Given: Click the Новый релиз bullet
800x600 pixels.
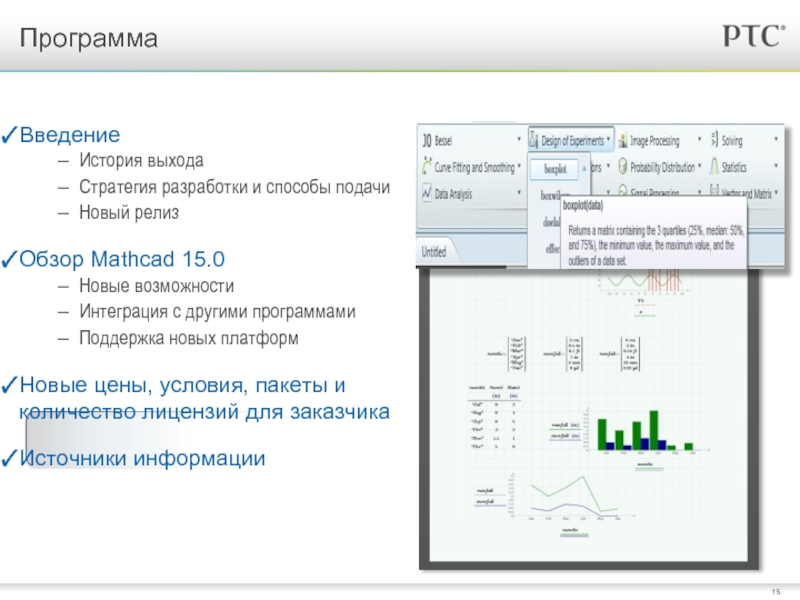Looking at the screenshot, I should click(129, 213).
